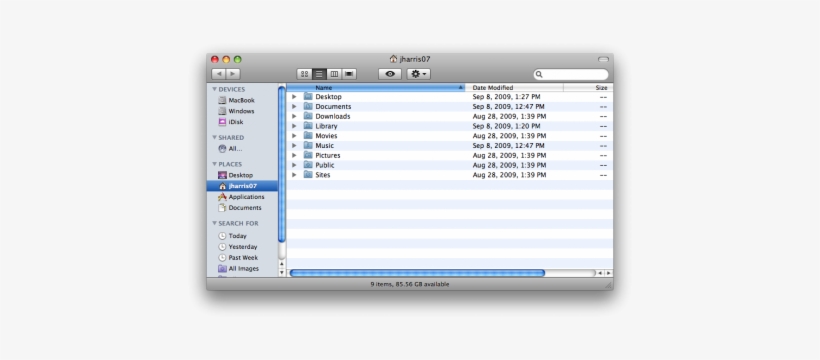Sort by the Size column header
The width and height of the screenshot is (820, 360).
(x=588, y=88)
